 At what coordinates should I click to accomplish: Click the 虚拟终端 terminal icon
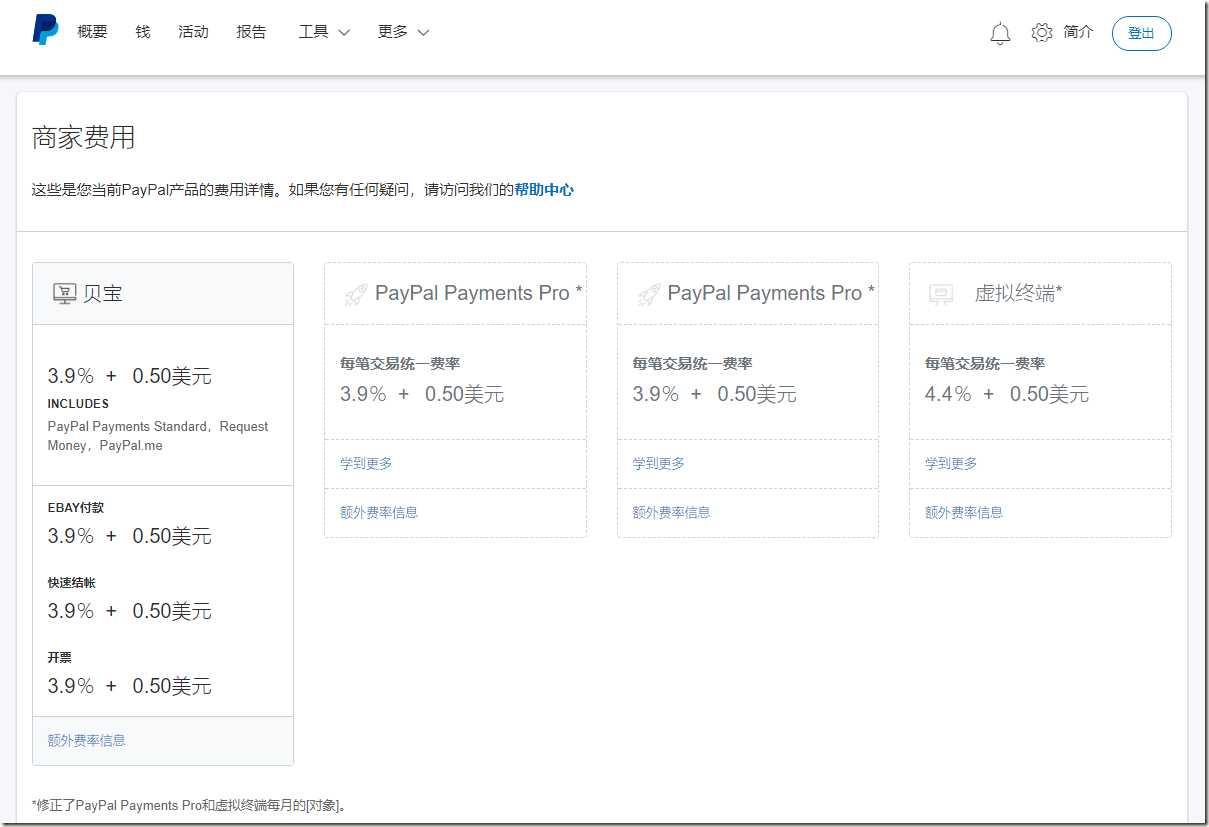tap(941, 294)
